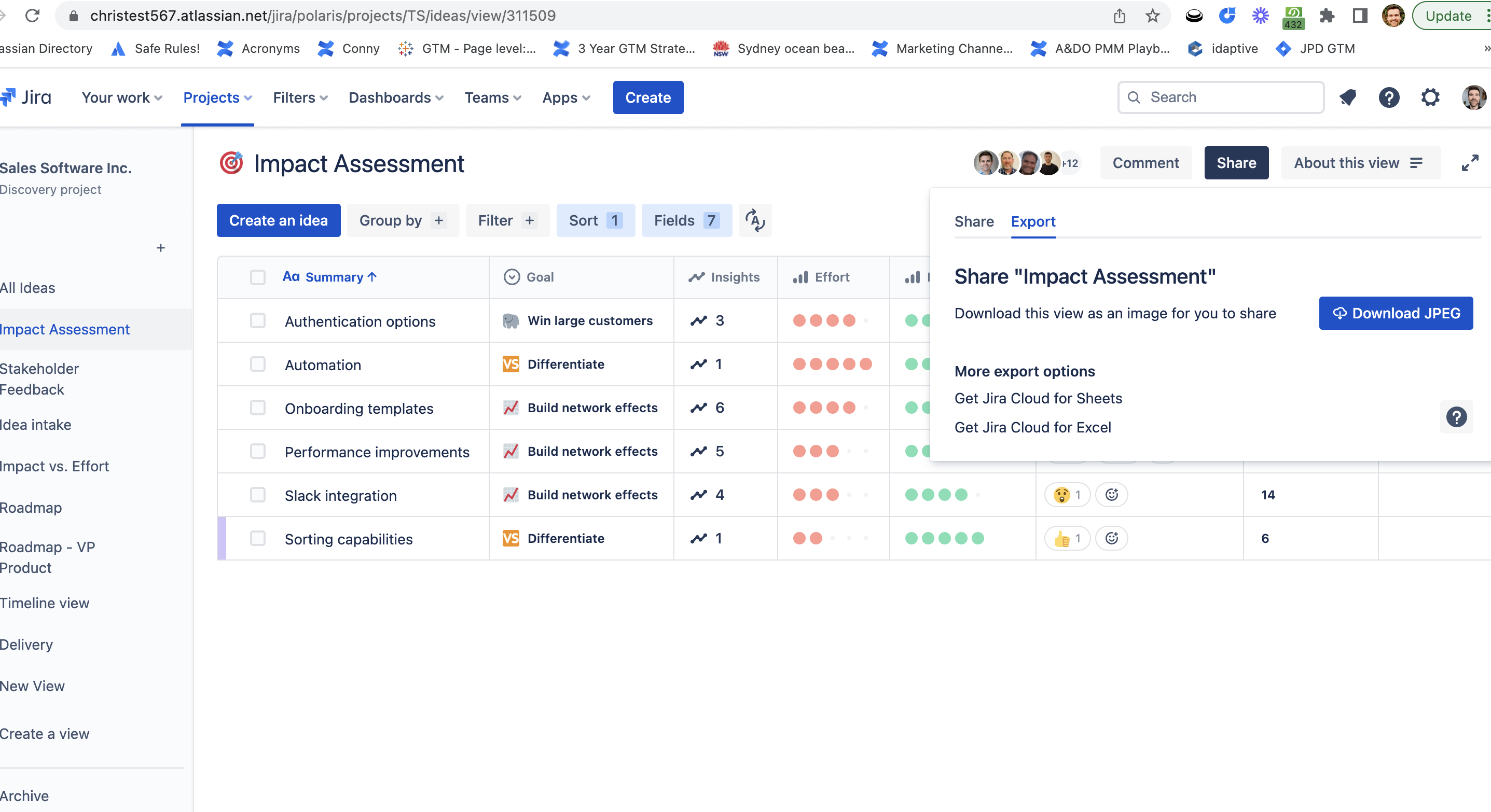The width and height of the screenshot is (1491, 812).
Task: Click the expand to fullscreen icon near About this view
Action: (1471, 162)
